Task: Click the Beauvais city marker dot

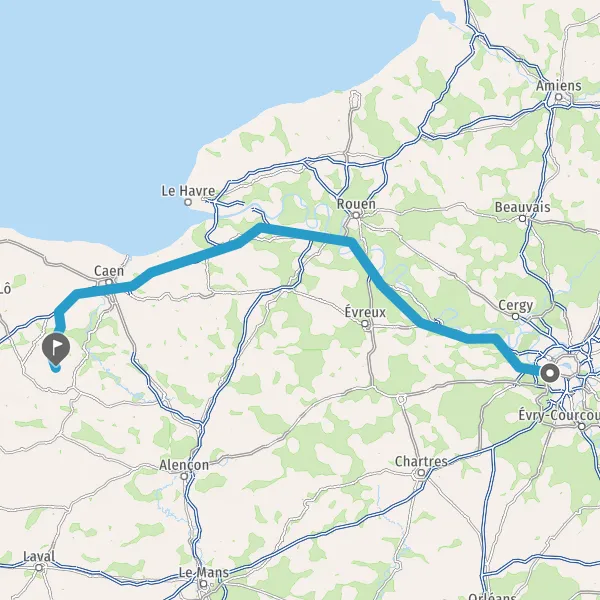Action: [523, 218]
